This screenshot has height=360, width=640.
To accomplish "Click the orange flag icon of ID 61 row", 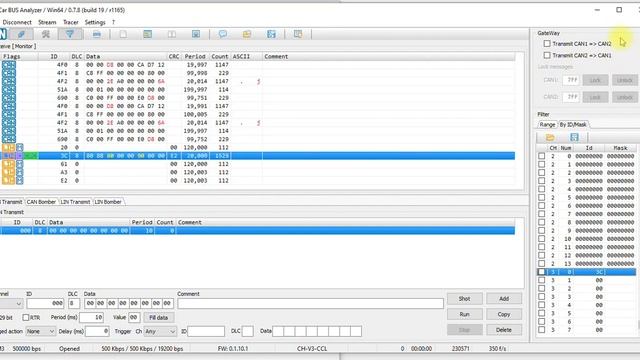I will tap(9, 164).
